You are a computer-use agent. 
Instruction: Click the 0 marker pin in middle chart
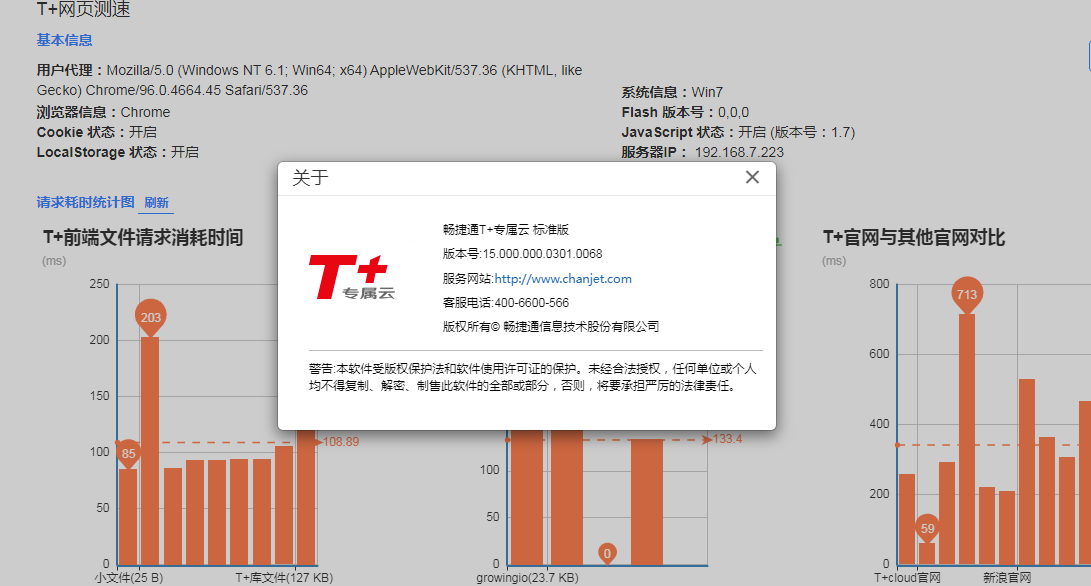[x=607, y=553]
